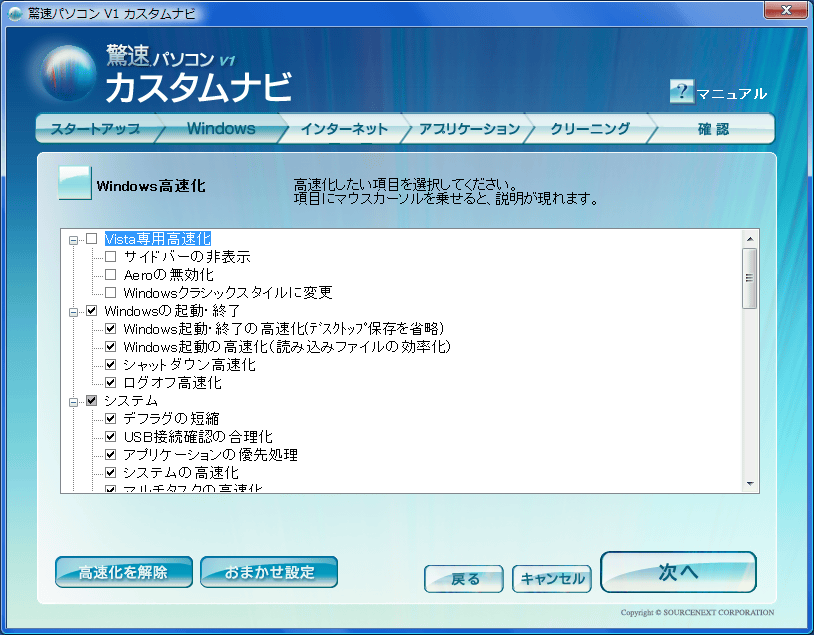The height and width of the screenshot is (635, 814).
Task: Toggle the システム group checkbox
Action: (x=91, y=400)
